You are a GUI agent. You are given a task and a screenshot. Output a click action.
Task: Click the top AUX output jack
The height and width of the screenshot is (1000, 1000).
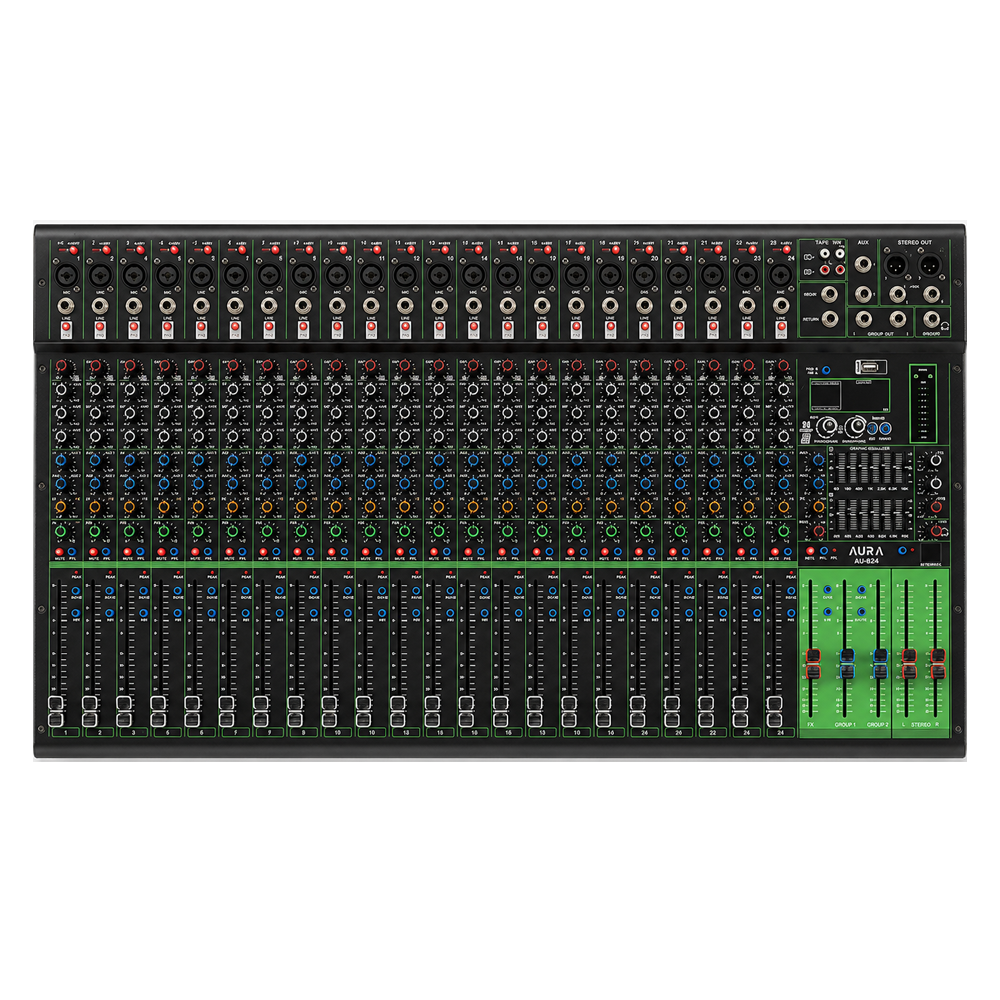click(864, 263)
